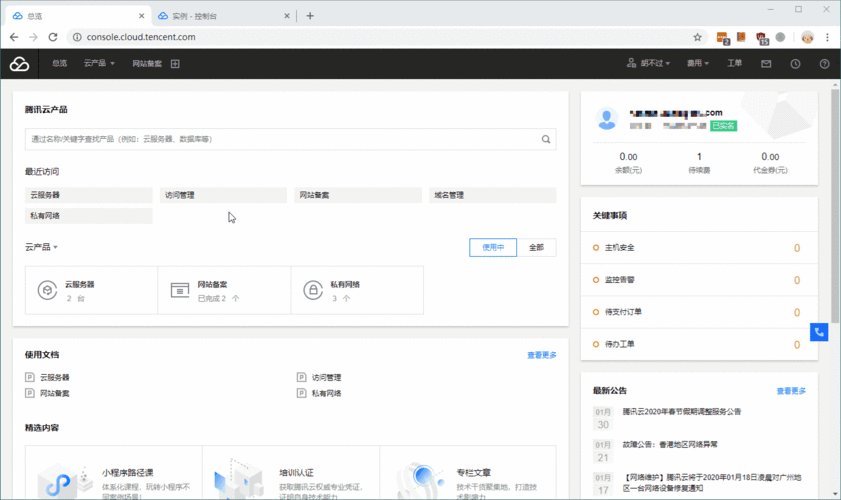Click the browser address bar URL

[141, 37]
